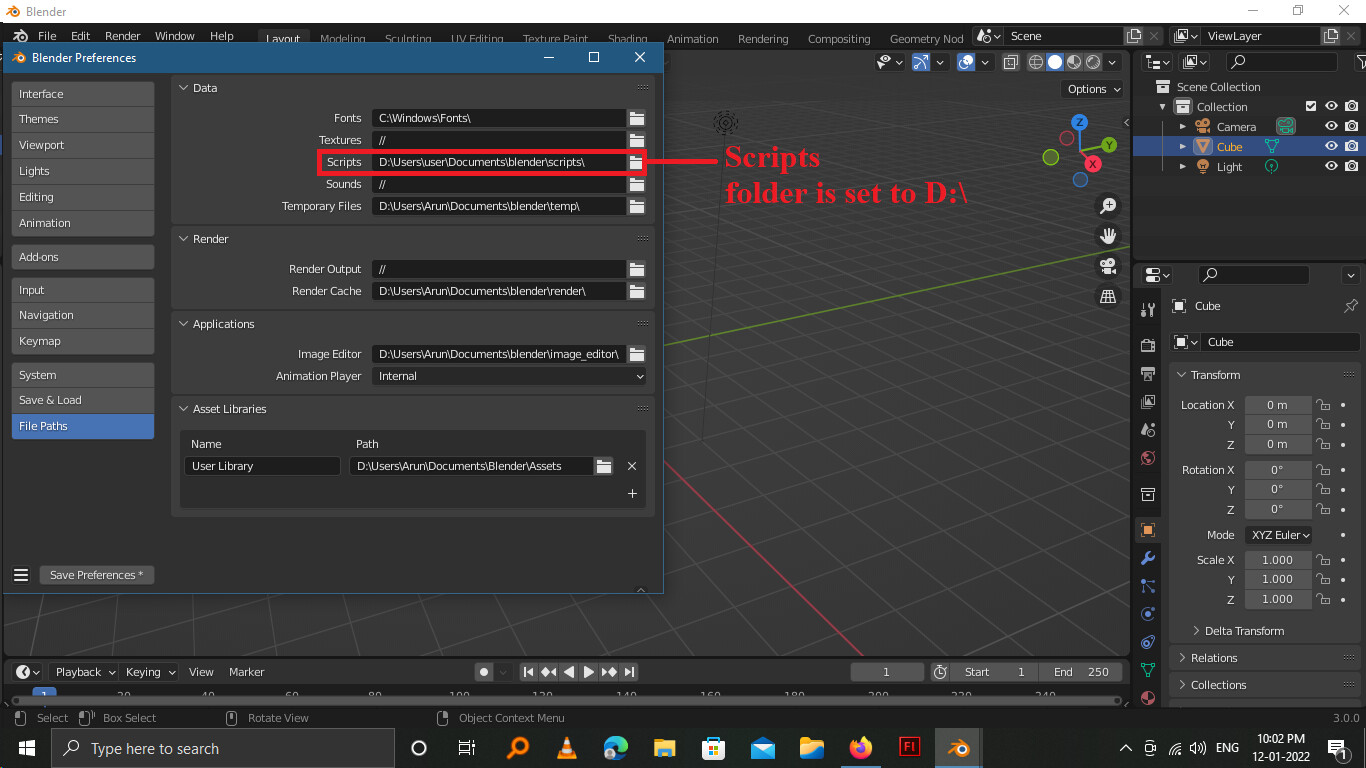1366x768 pixels.
Task: Add a new asset library with plus button
Action: coord(632,493)
